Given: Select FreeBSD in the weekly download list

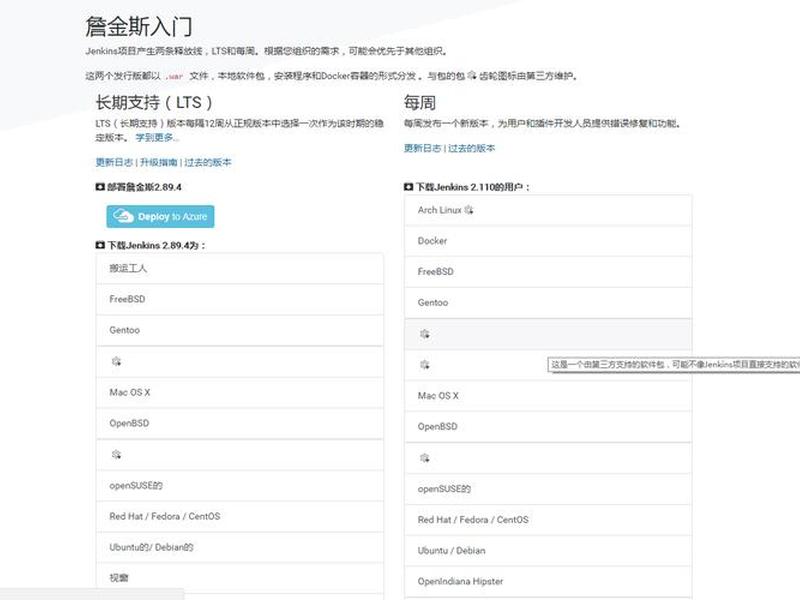Looking at the screenshot, I should click(548, 272).
